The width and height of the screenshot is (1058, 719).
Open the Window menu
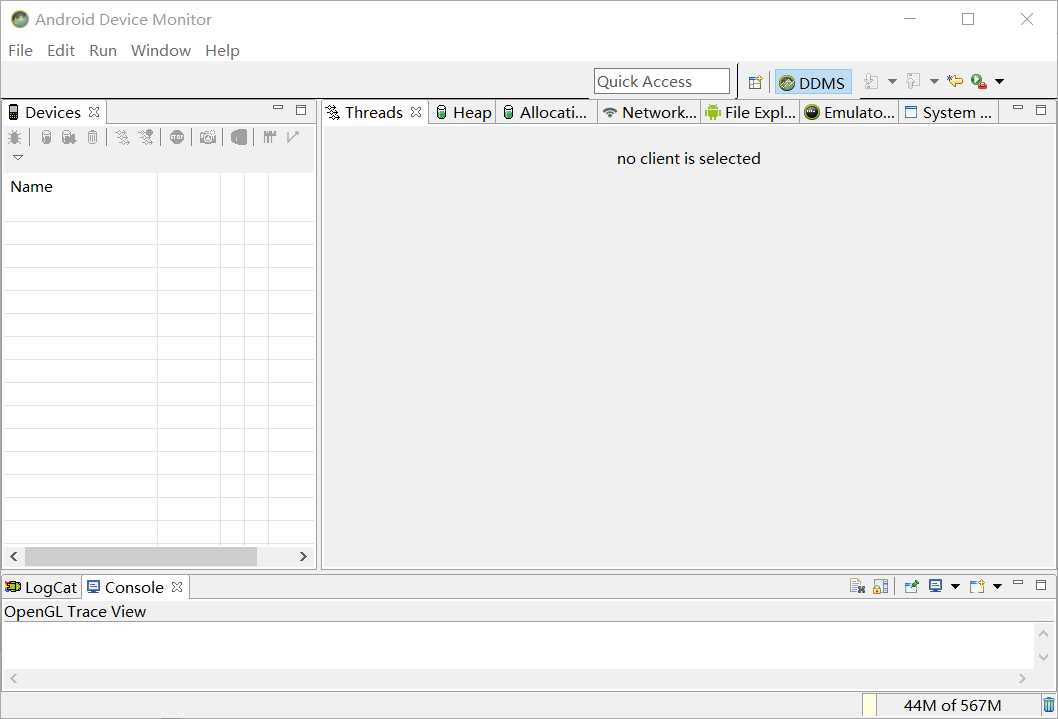161,51
